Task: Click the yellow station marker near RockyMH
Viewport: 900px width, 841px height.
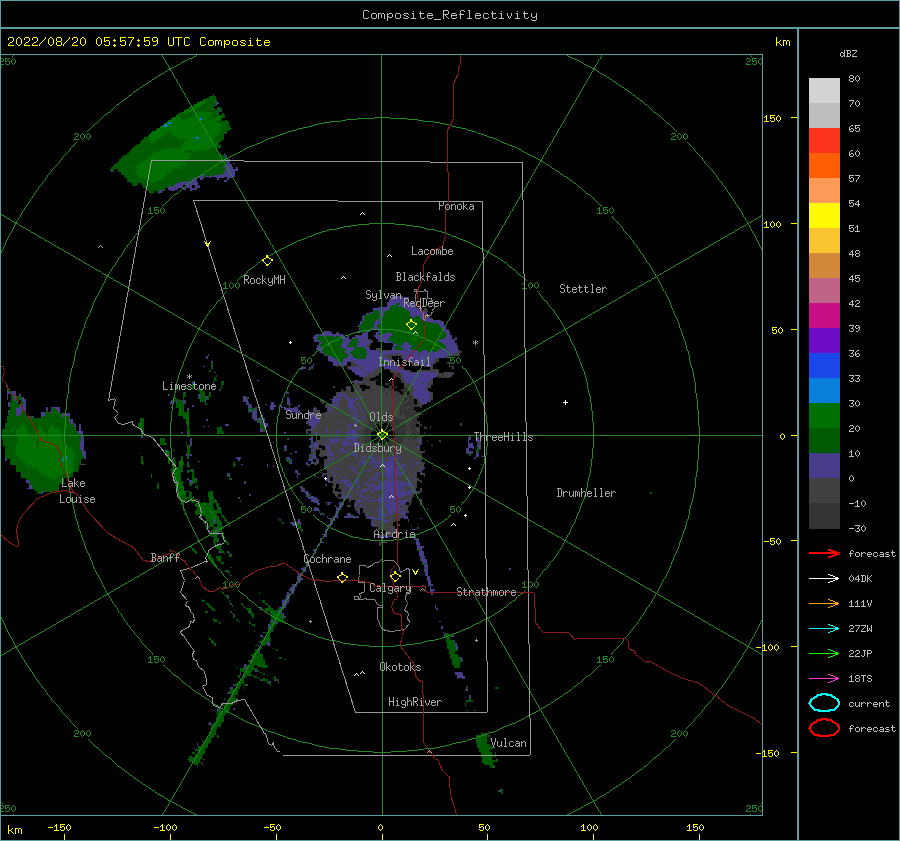Action: [x=267, y=261]
